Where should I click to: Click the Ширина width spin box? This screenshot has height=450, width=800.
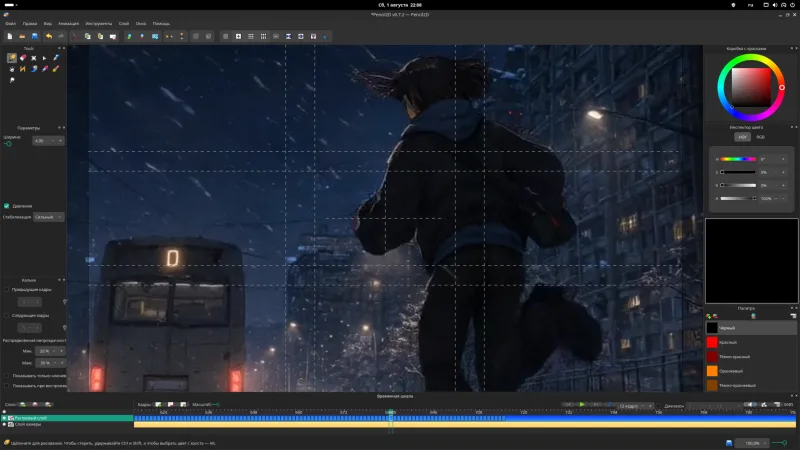coord(48,140)
